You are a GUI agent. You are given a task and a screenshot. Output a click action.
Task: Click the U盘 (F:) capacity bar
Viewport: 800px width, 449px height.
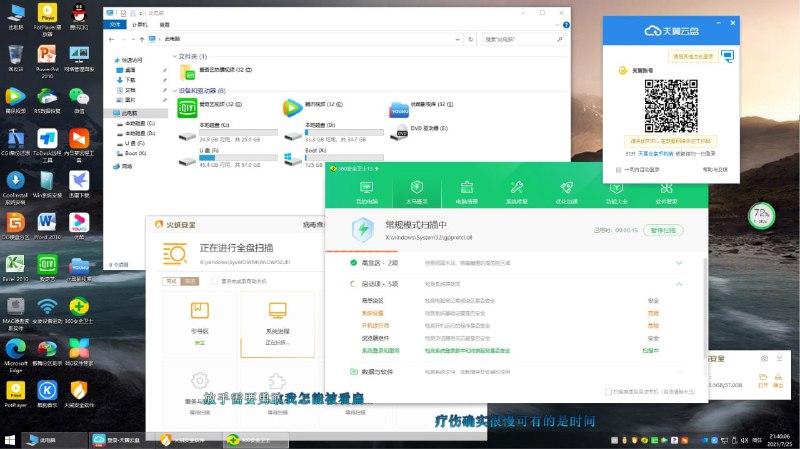click(x=238, y=158)
